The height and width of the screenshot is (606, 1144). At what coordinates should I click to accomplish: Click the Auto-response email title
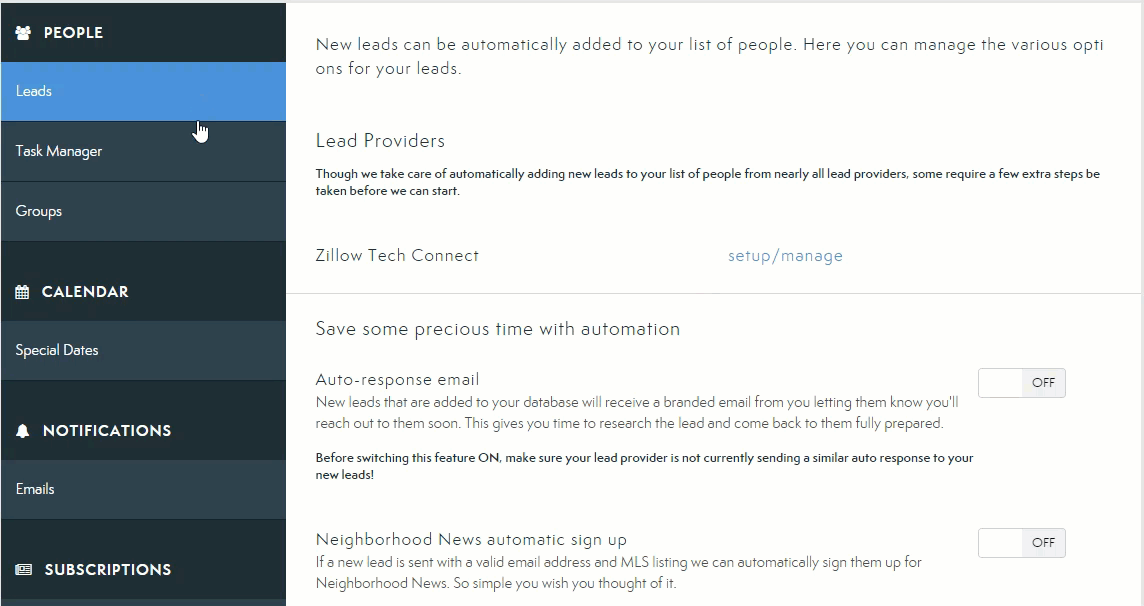pyautogui.click(x=397, y=380)
